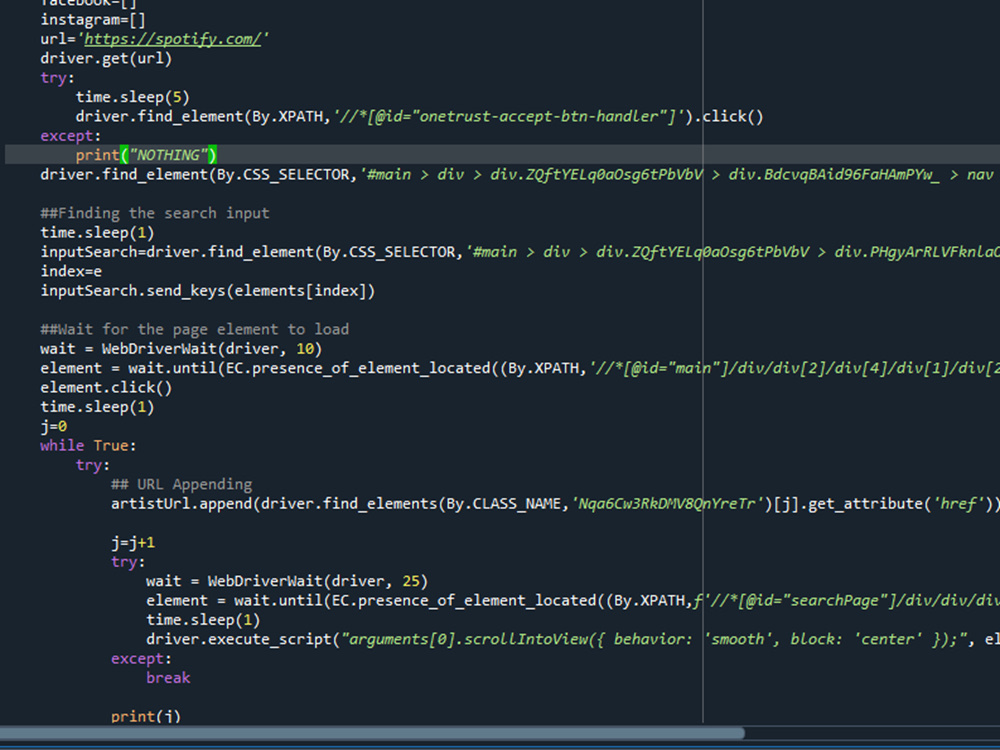Click '##Wait for the page element to load' comment
This screenshot has width=1000, height=750.
[195, 329]
